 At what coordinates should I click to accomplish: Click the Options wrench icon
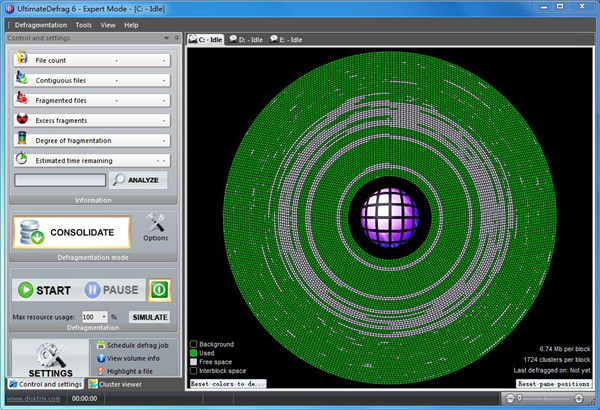[x=155, y=222]
